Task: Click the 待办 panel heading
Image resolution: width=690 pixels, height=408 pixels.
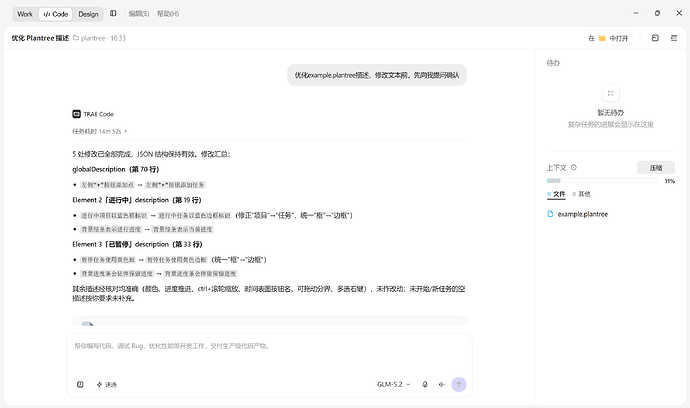Action: (x=553, y=63)
